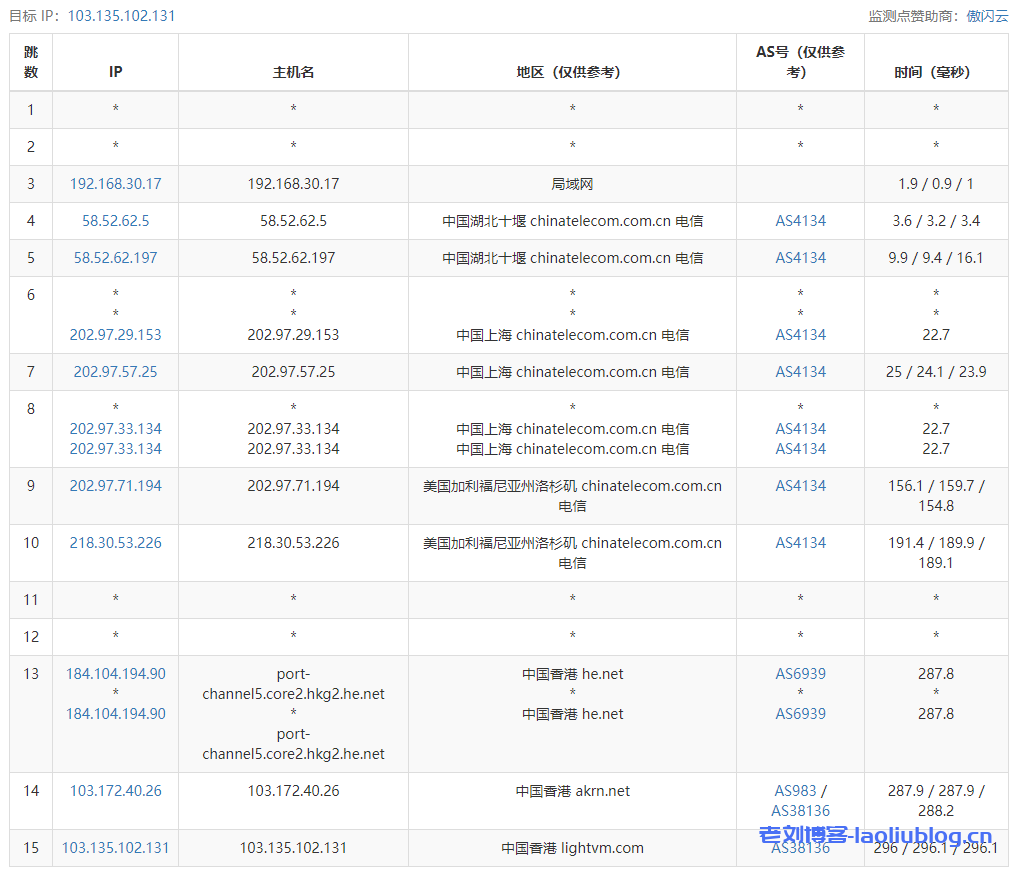Click the 地区（仅供参考） column header

tap(572, 72)
